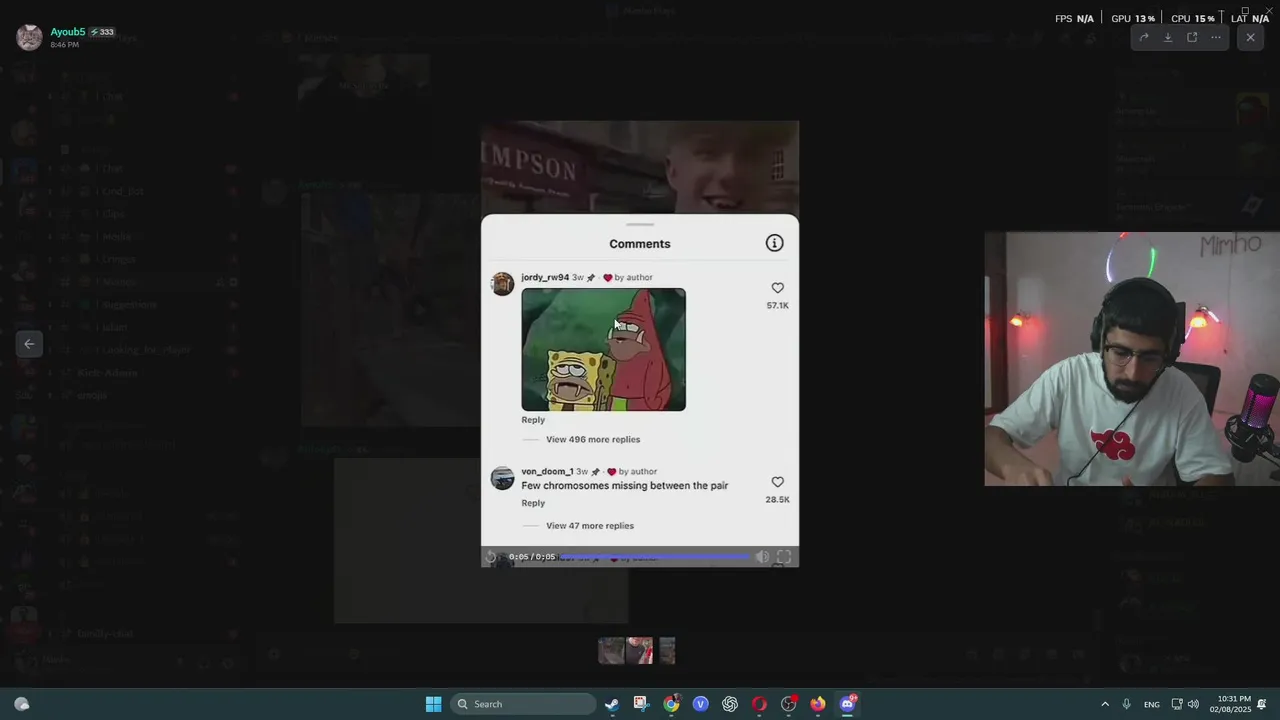Screen dimensions: 1280x720
Task: Forward the media using the arrow icon
Action: 1144,38
